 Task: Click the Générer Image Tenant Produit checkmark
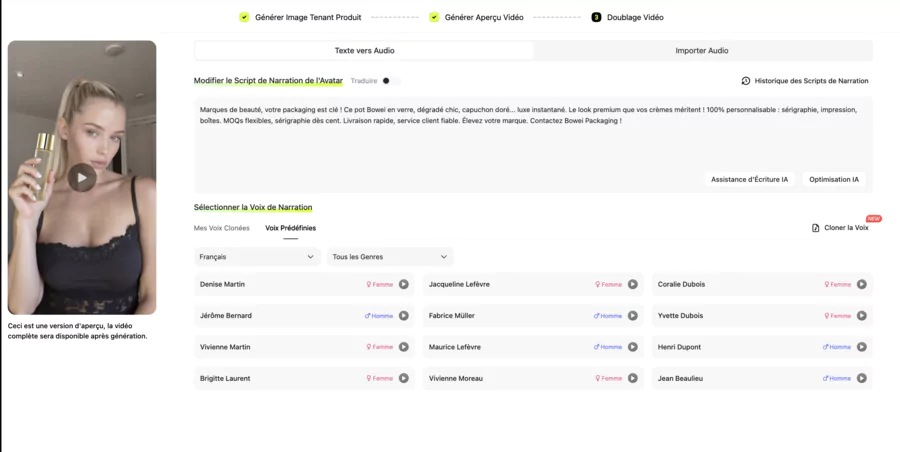click(245, 17)
